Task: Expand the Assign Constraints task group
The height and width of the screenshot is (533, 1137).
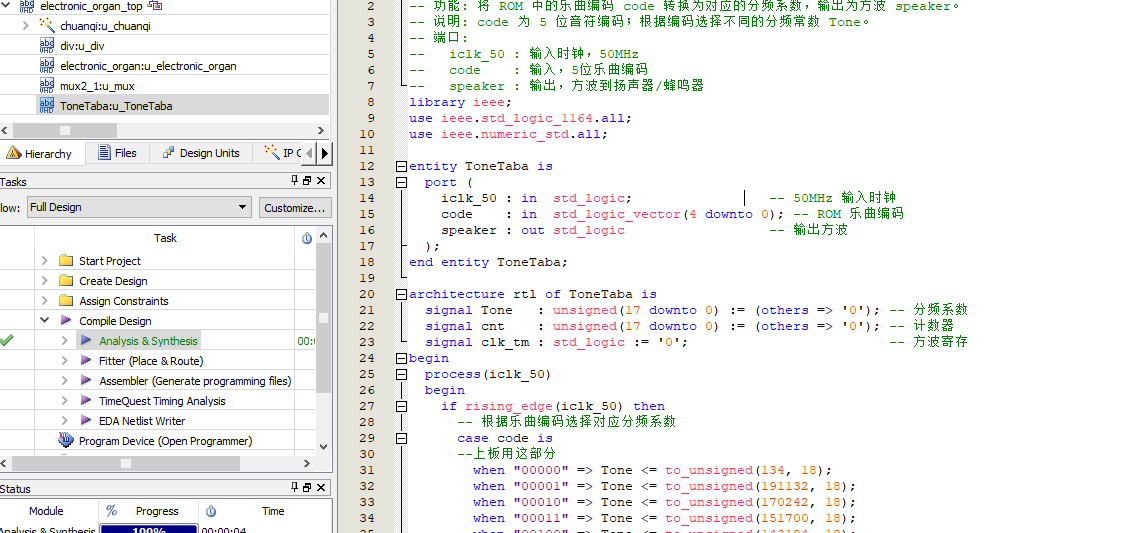Action: tap(44, 300)
